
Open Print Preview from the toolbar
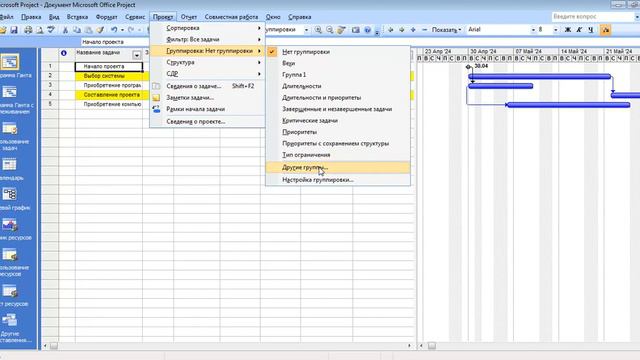(x=40, y=30)
